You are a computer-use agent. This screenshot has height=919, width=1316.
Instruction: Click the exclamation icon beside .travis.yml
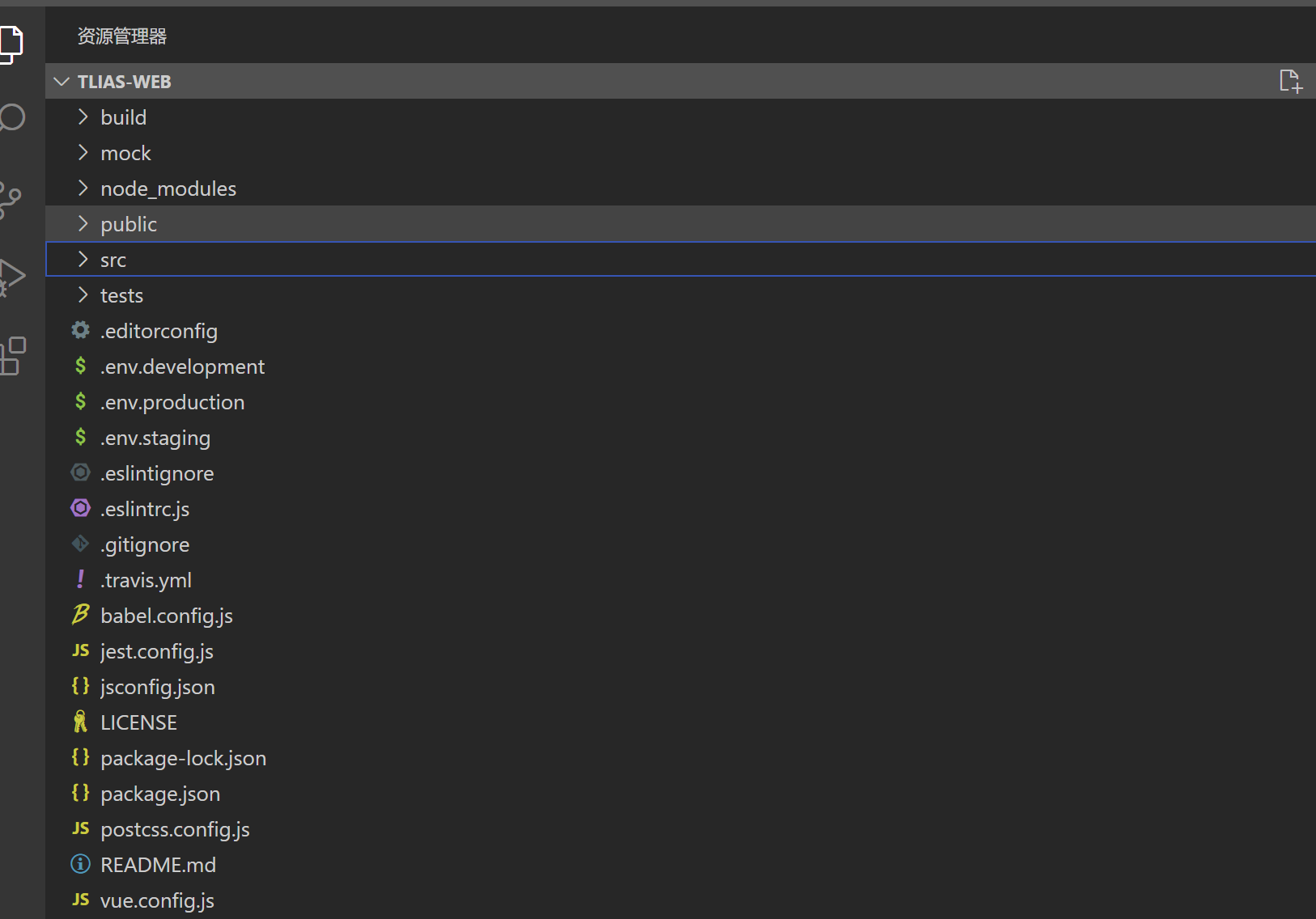pyautogui.click(x=80, y=579)
